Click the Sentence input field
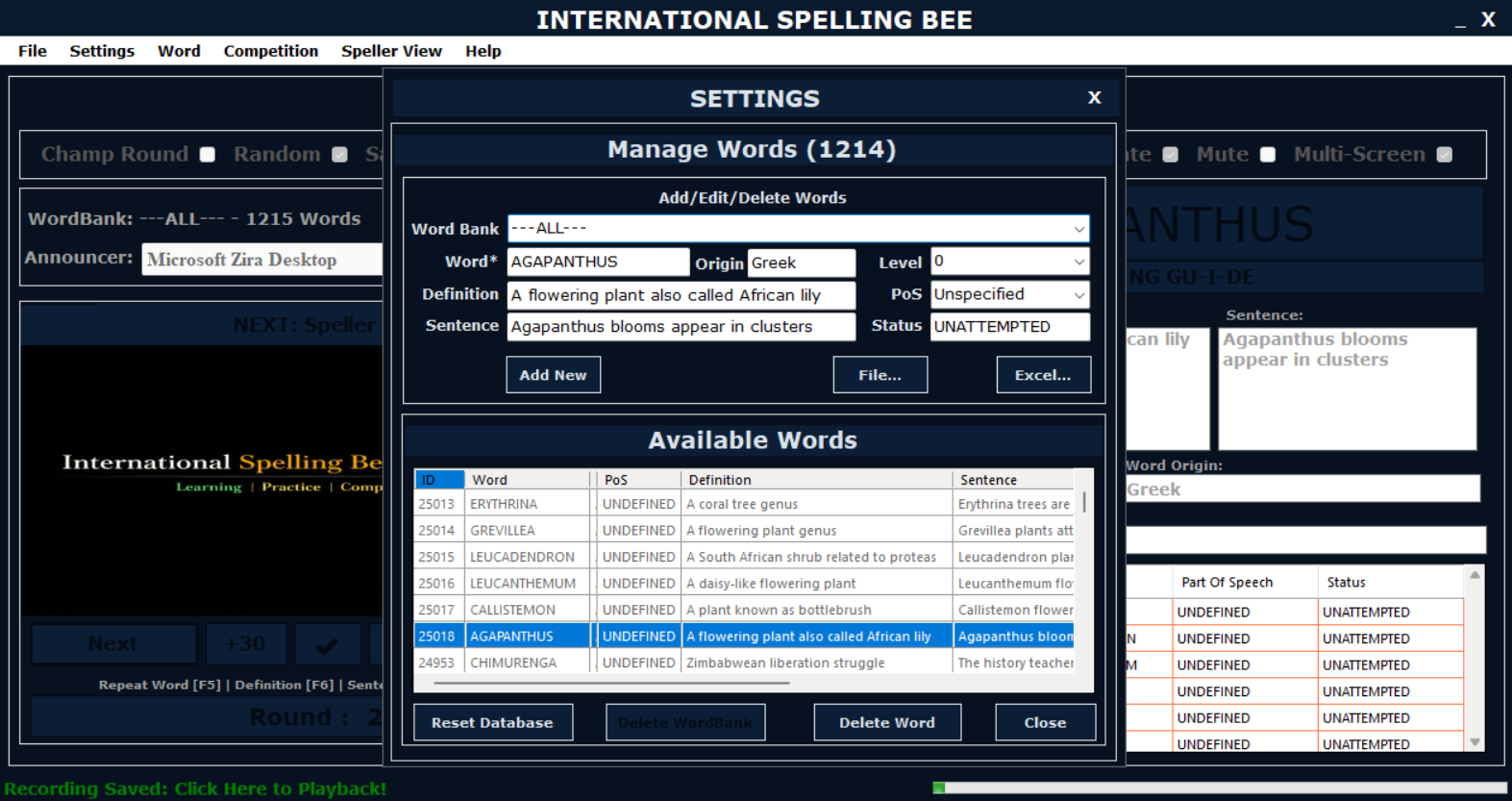 (x=681, y=327)
